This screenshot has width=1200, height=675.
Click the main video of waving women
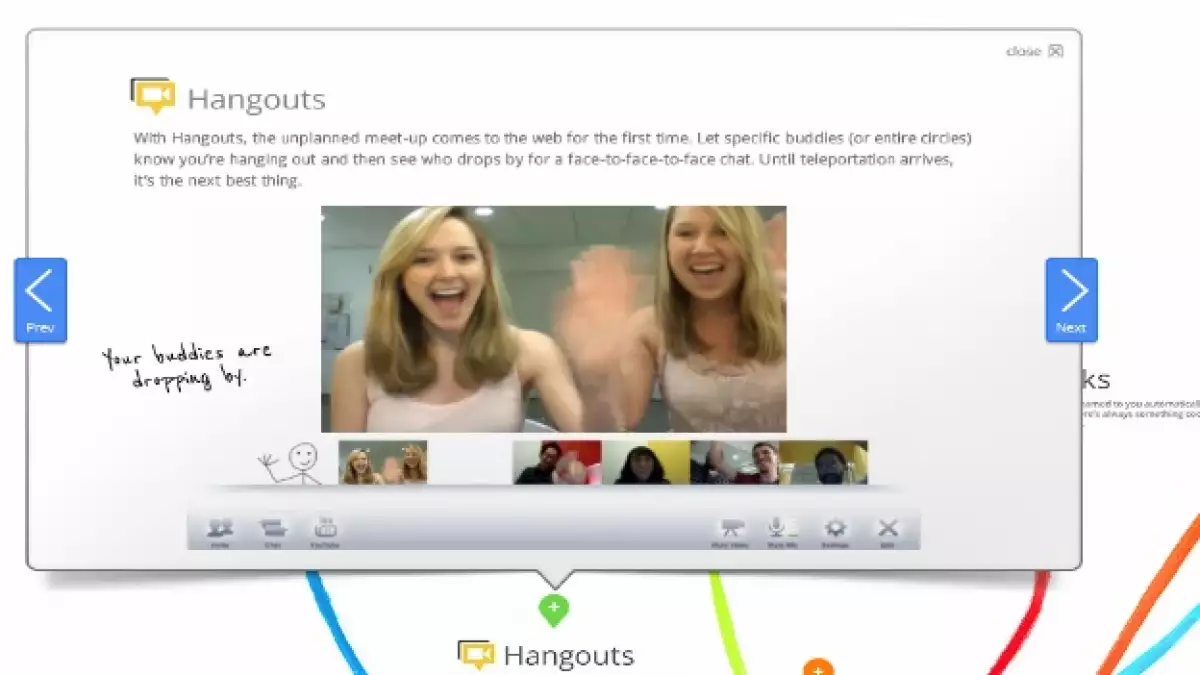click(553, 319)
